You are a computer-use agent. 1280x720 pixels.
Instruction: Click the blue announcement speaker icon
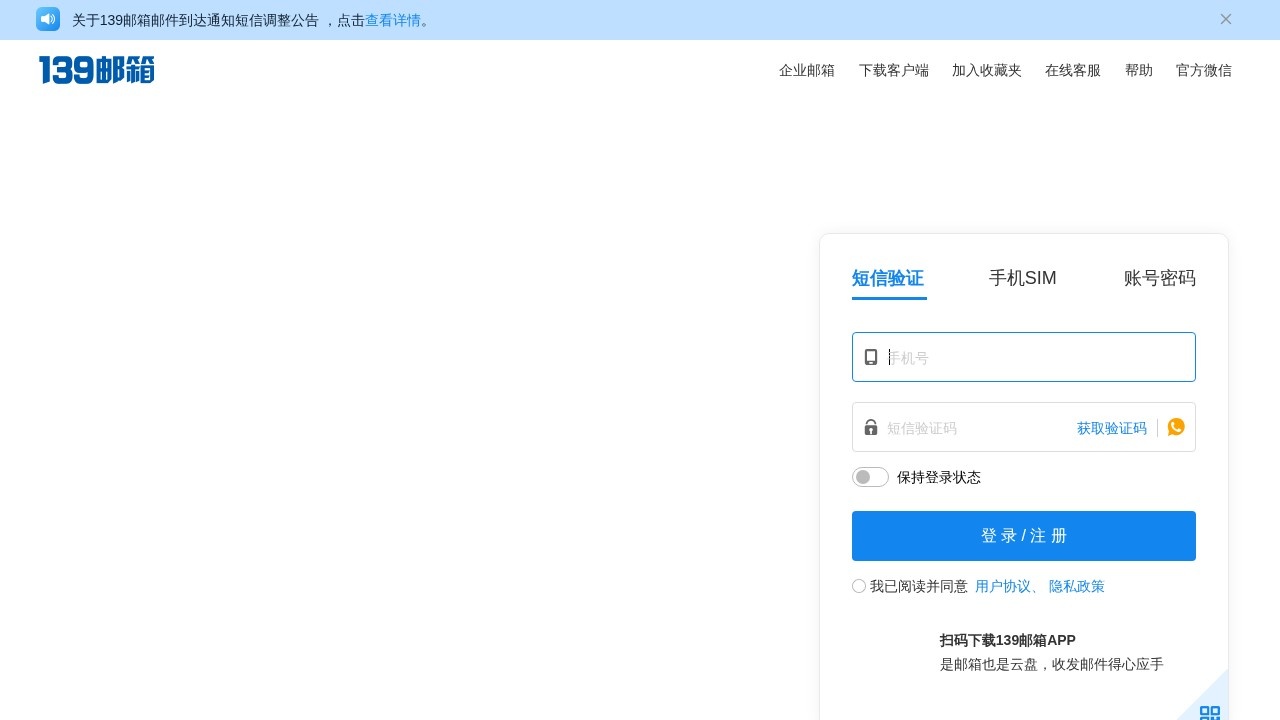click(47, 19)
